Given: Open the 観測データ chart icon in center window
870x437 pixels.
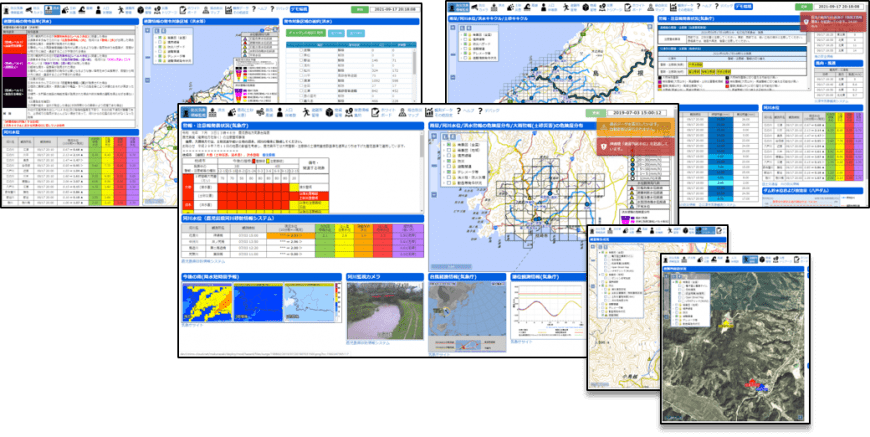Looking at the screenshot, I should pyautogui.click(x=431, y=113).
